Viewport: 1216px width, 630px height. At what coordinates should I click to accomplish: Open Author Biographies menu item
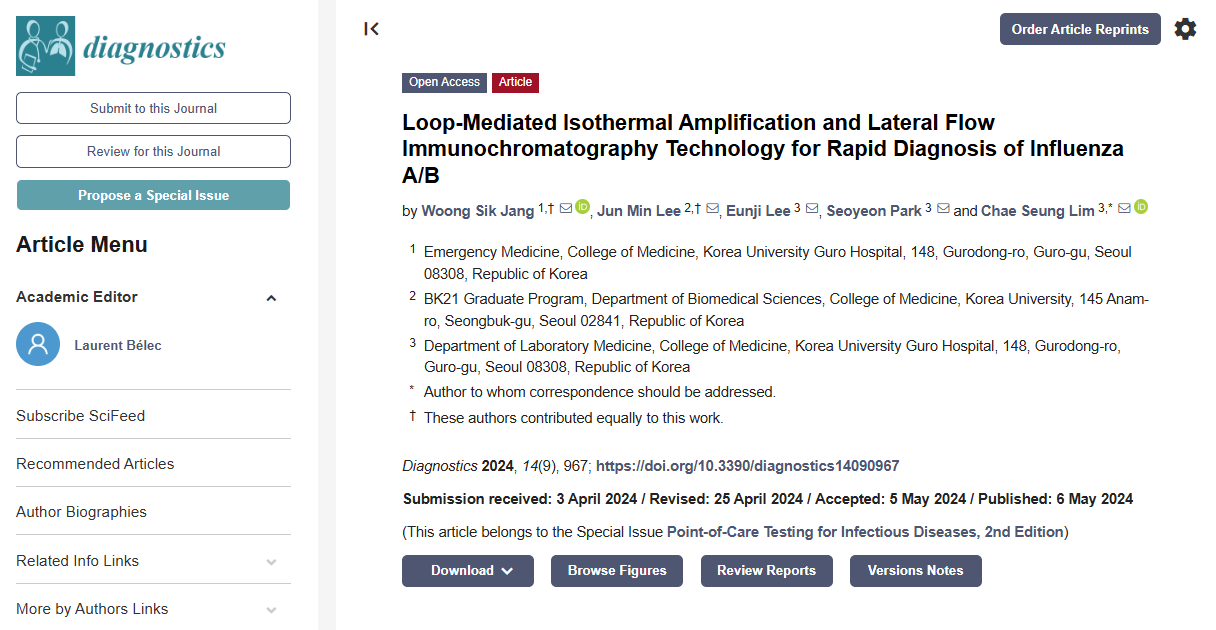click(81, 512)
